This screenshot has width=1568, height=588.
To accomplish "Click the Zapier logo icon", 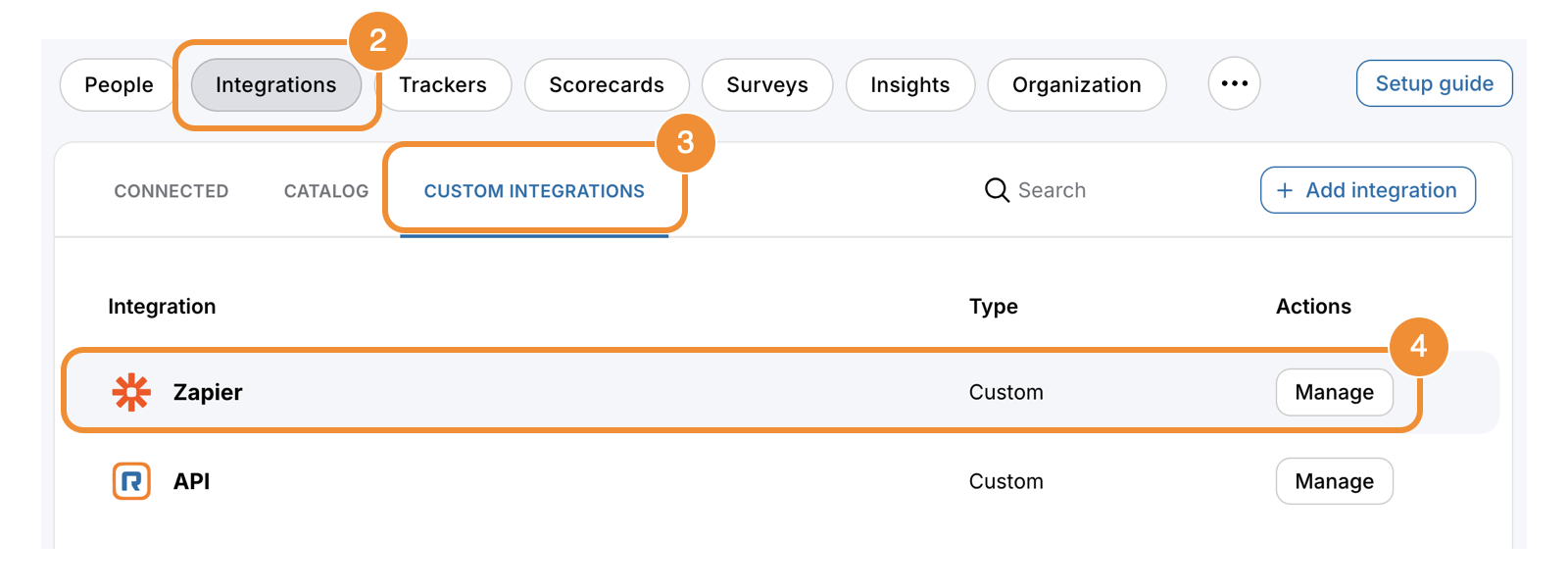I will coord(131,392).
